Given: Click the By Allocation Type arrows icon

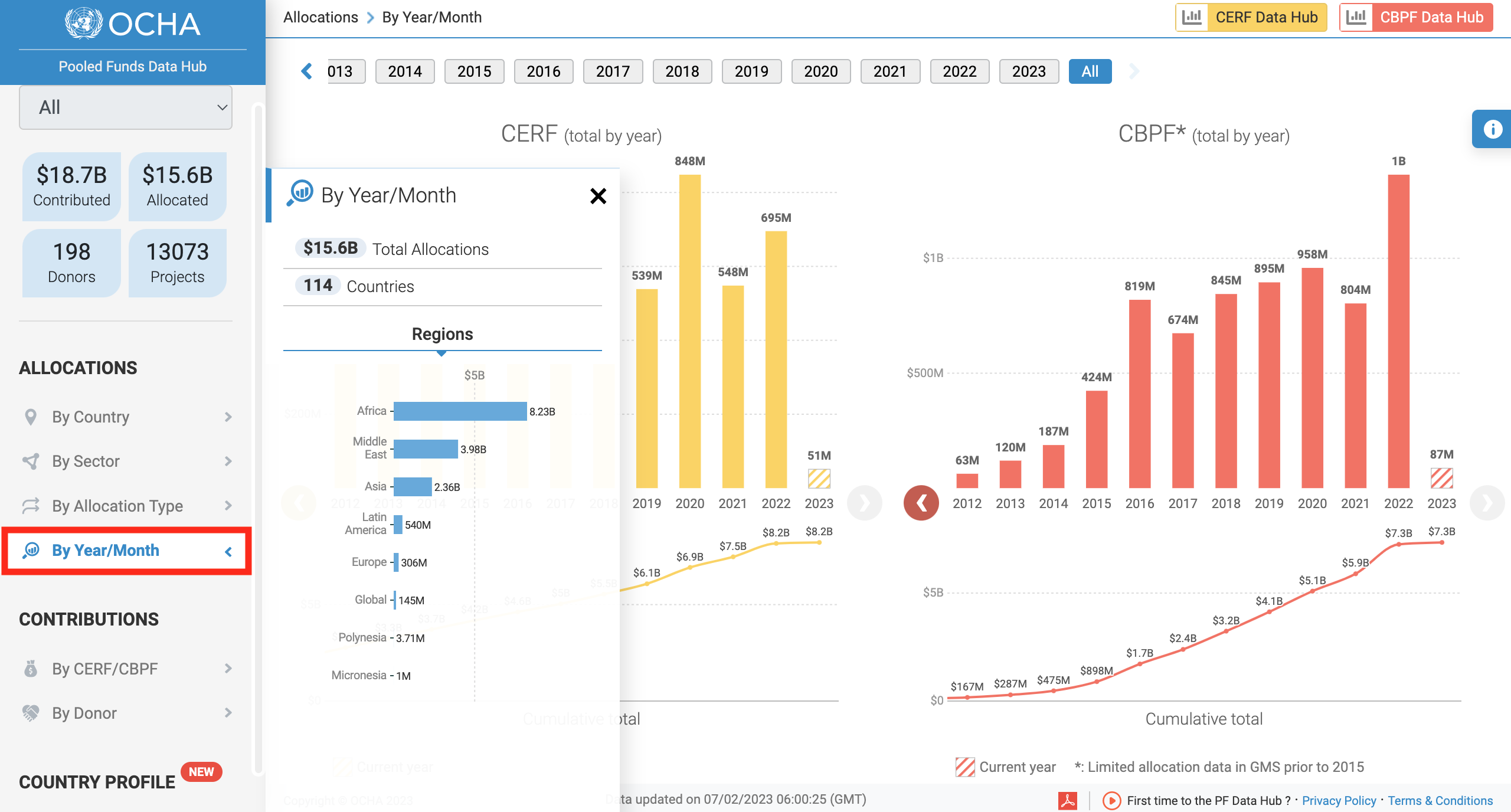Looking at the screenshot, I should click(31, 506).
